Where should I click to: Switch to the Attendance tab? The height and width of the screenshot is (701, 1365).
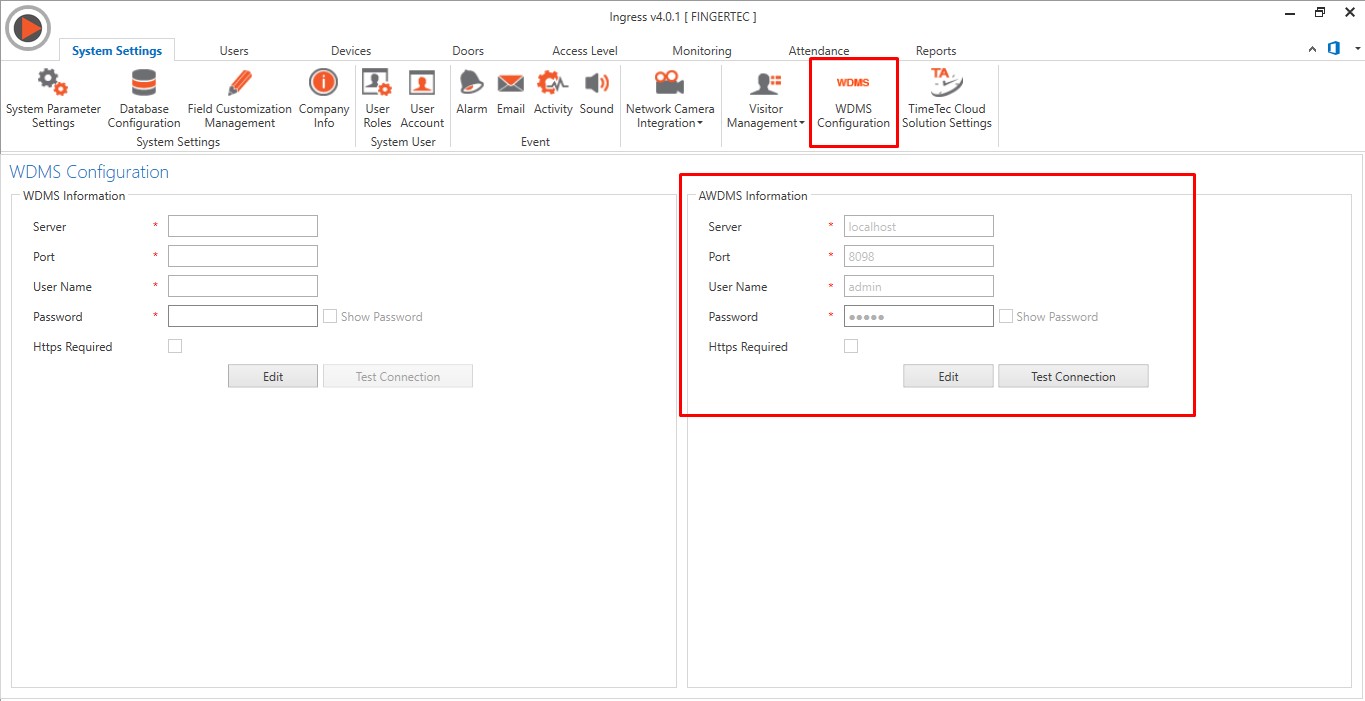click(x=819, y=51)
